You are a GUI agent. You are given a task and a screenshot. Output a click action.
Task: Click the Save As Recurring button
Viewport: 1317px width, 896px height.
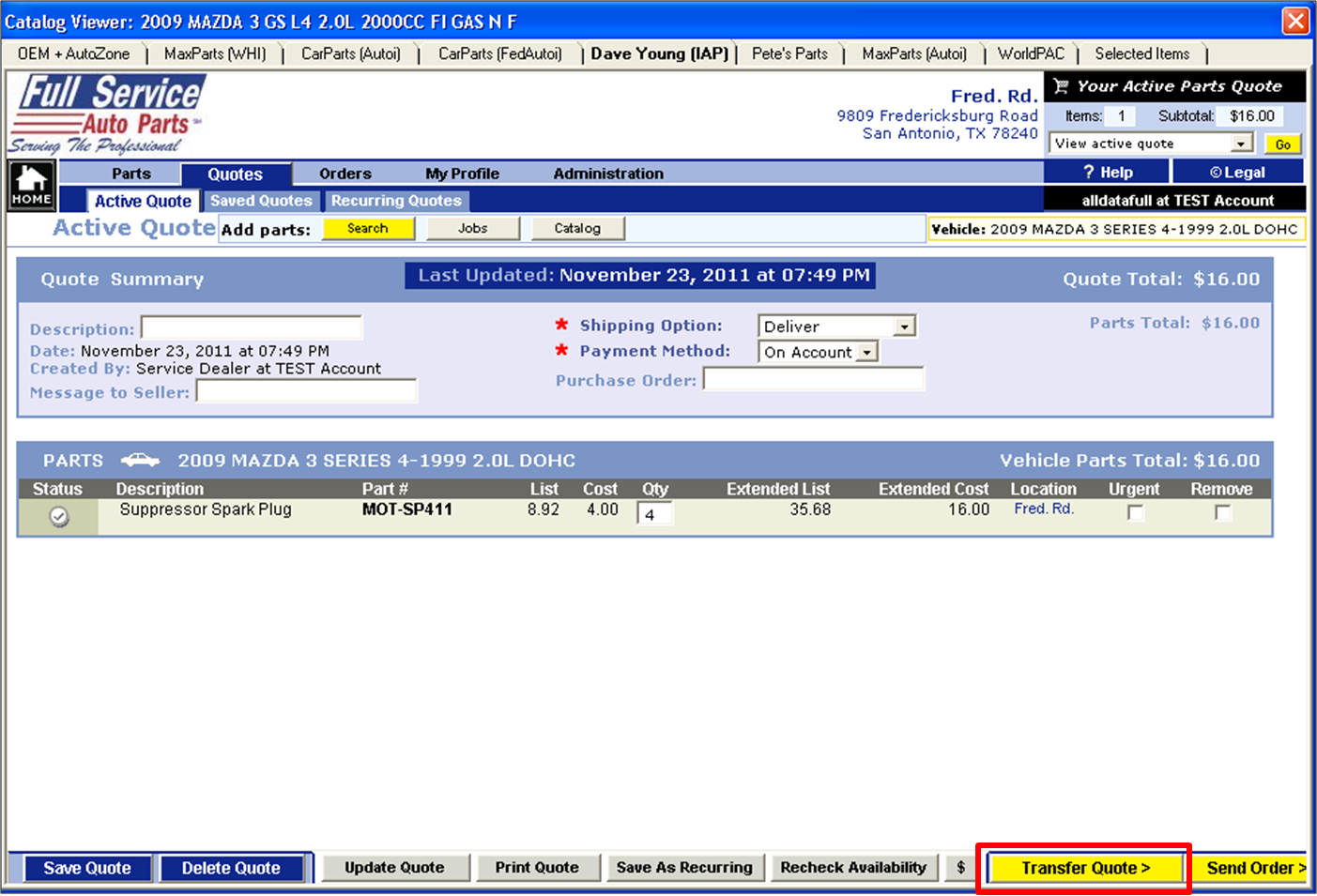pos(684,868)
